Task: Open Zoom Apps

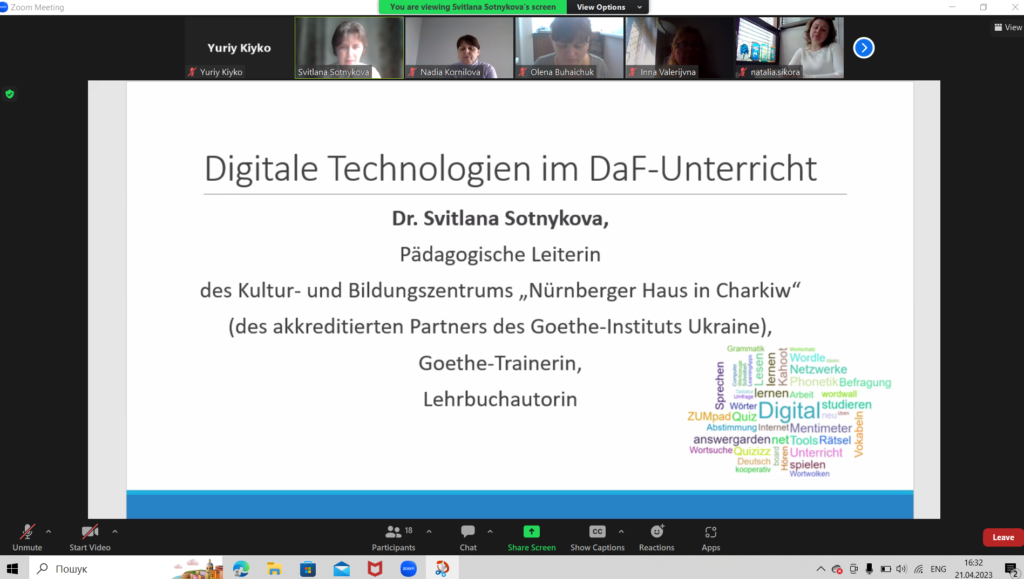Action: tap(711, 537)
